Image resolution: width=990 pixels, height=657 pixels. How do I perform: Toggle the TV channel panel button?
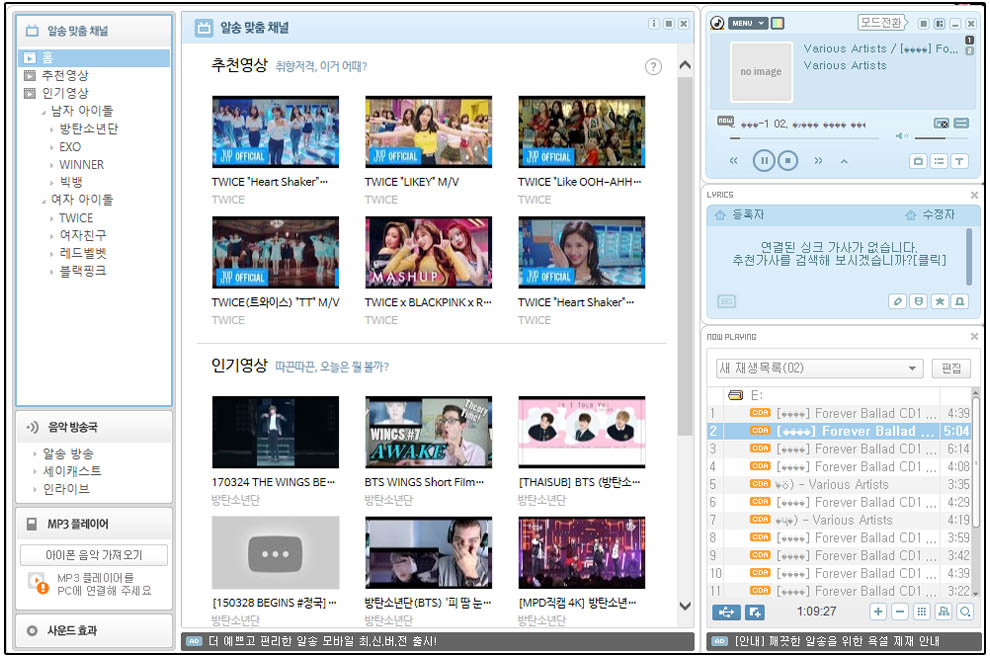[x=918, y=161]
